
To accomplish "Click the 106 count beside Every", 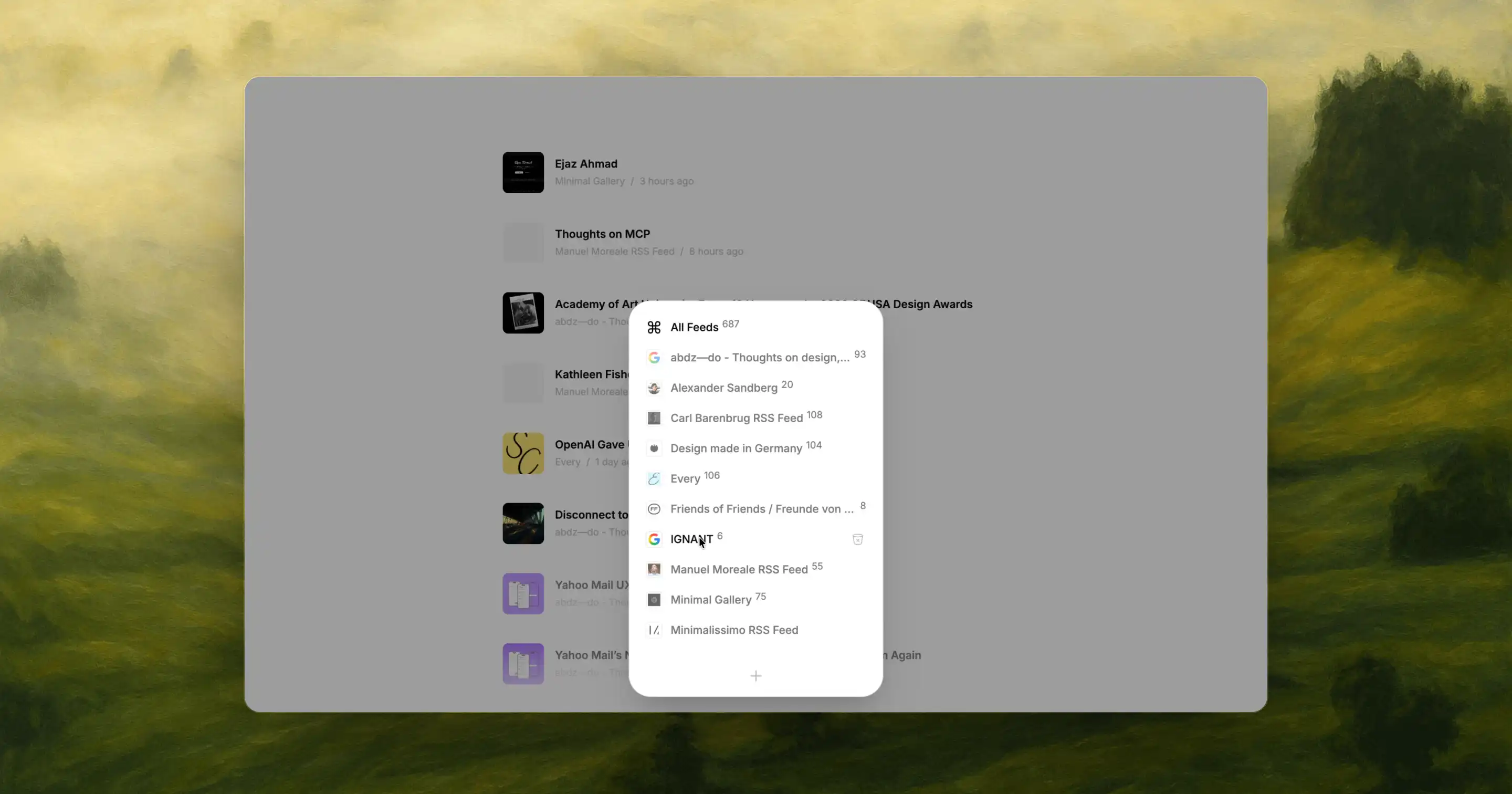I will 712,476.
